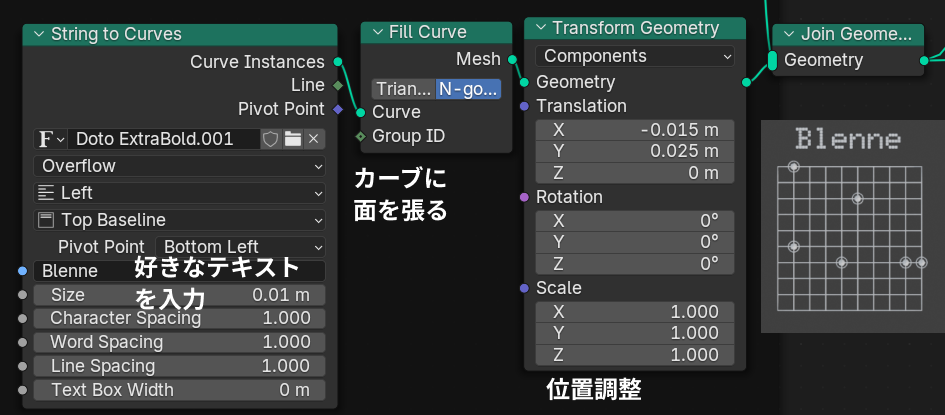Open the Overflow dropdown

coord(180,166)
